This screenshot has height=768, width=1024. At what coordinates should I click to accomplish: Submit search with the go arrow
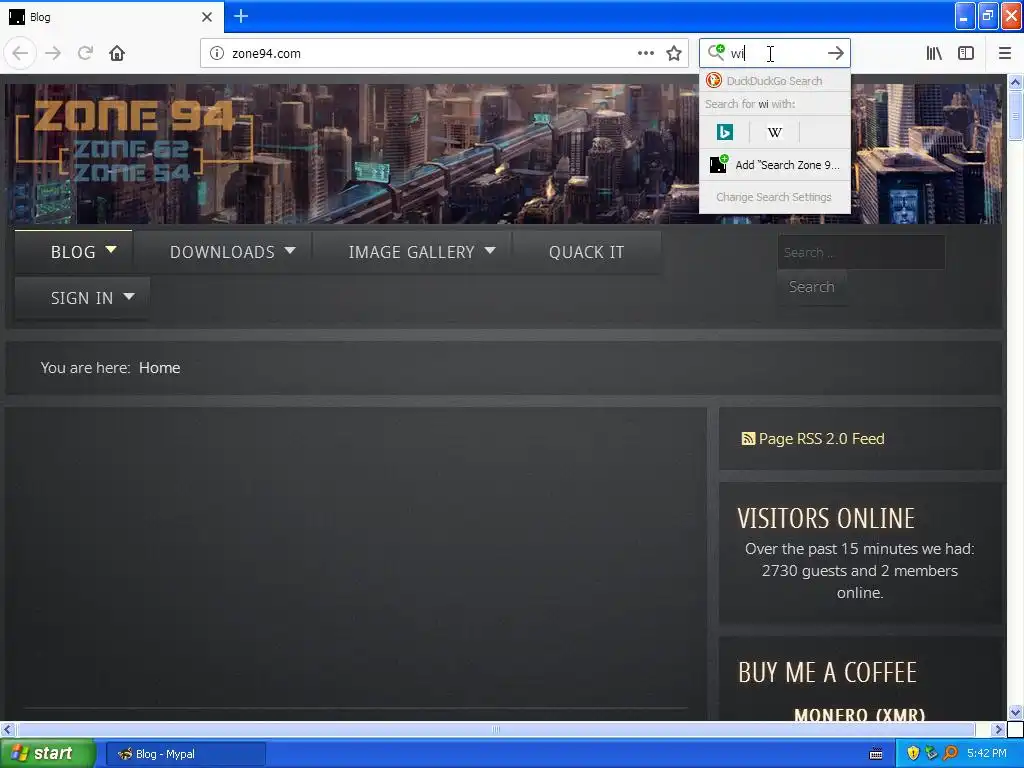[835, 53]
